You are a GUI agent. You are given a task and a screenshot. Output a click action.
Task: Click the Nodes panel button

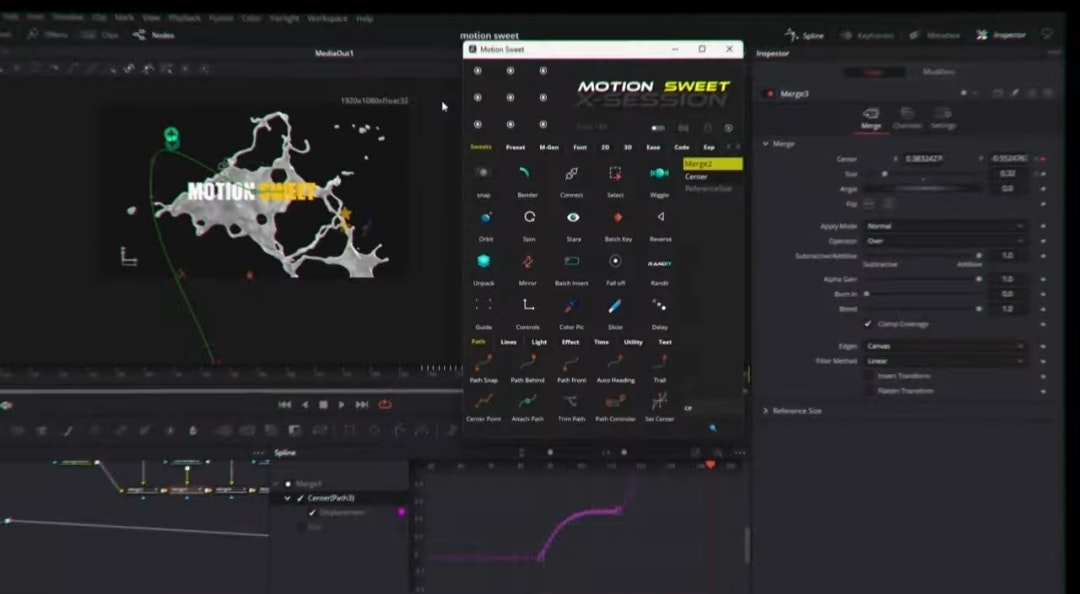(x=154, y=35)
